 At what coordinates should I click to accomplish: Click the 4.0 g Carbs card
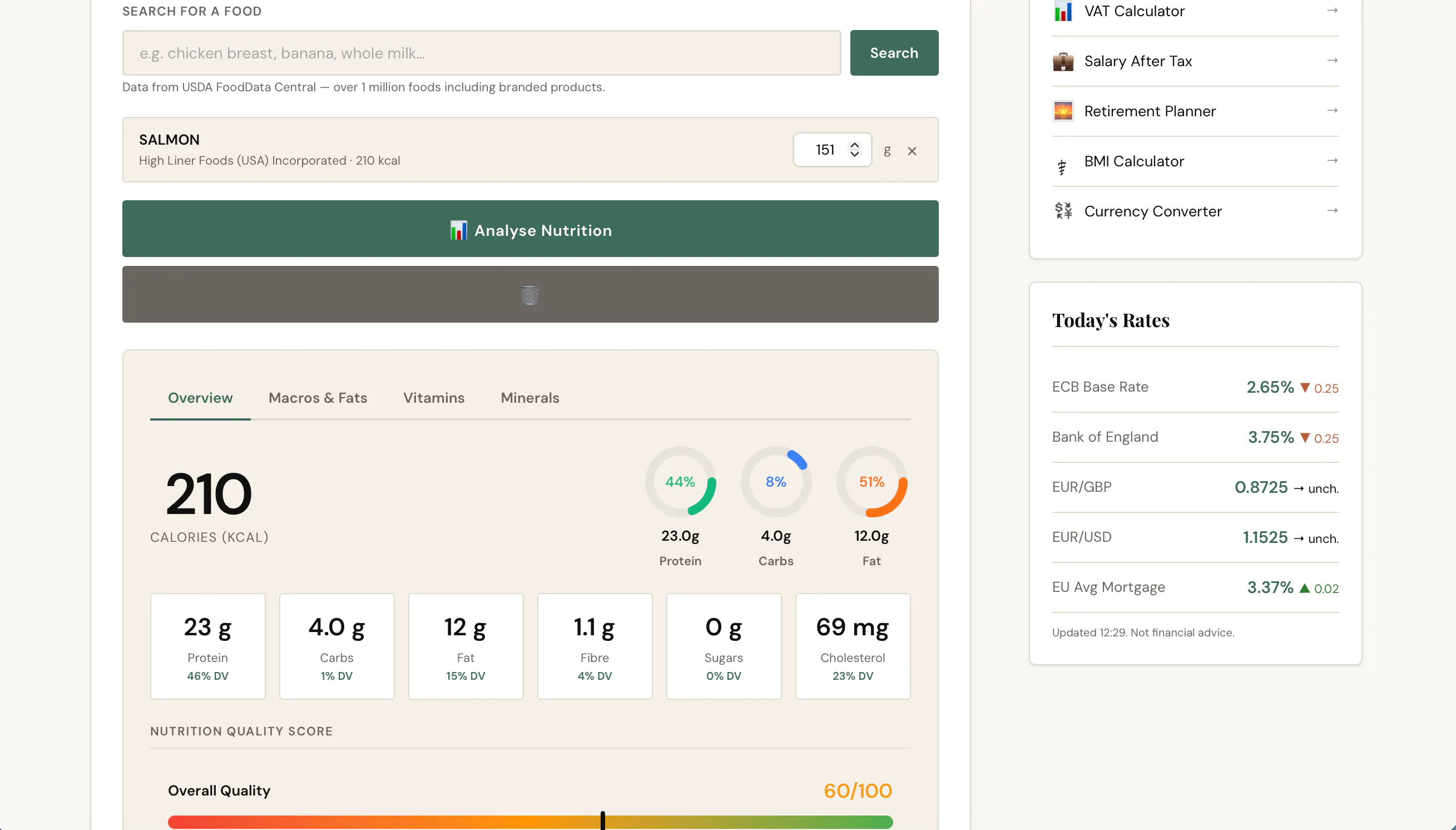pos(337,646)
